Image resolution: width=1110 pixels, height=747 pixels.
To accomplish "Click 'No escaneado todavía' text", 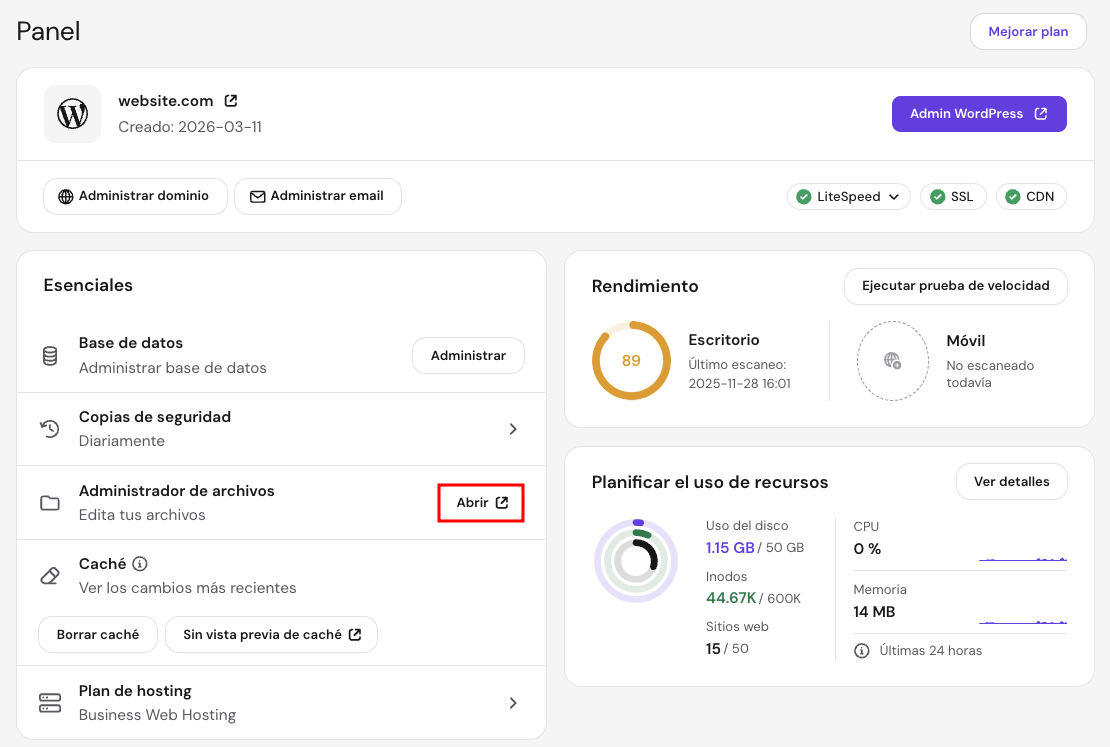I will coord(990,374).
